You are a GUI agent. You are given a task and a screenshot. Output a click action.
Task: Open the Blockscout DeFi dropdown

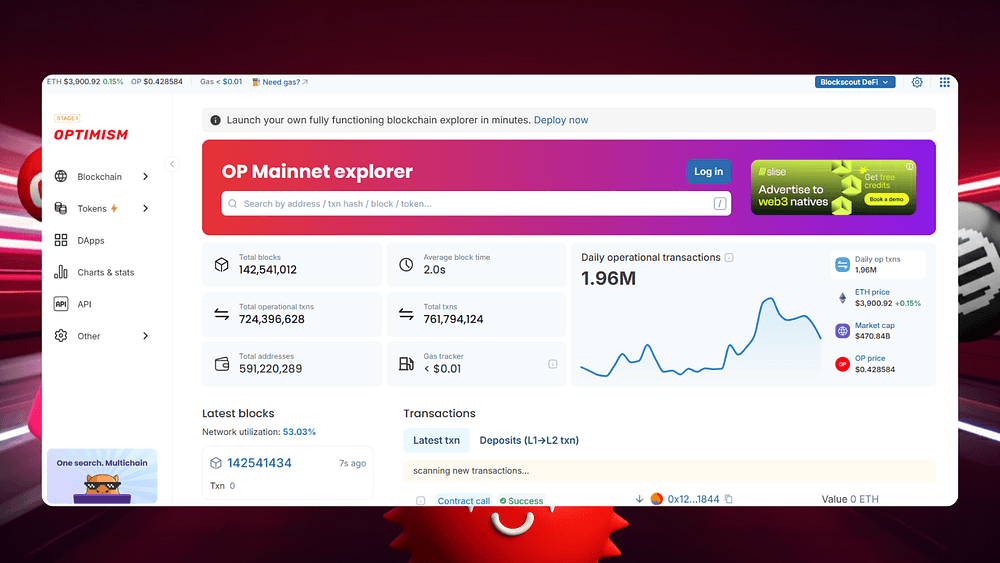click(855, 82)
